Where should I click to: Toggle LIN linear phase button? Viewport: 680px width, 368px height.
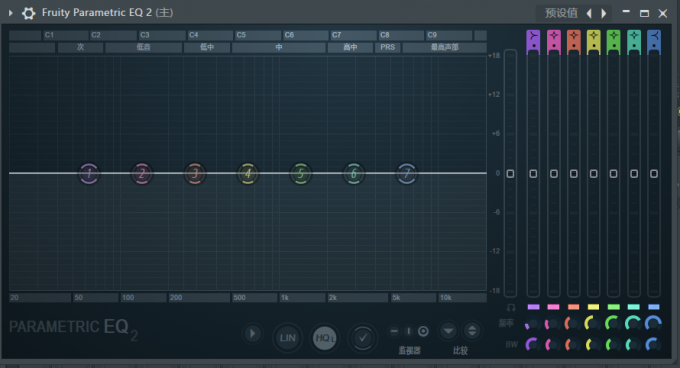[287, 338]
